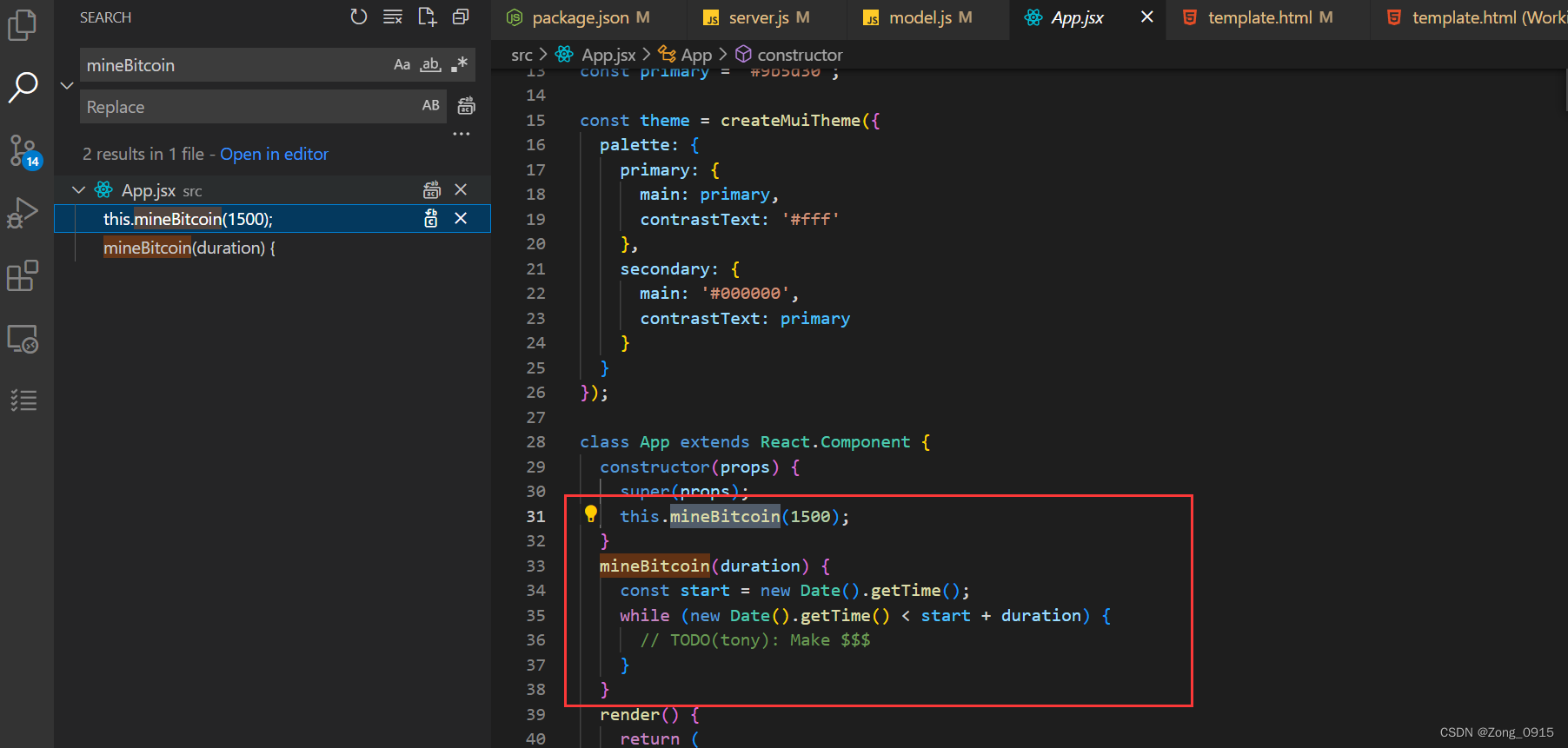Click line number 28 in gutter
The width and height of the screenshot is (1568, 748).
pyautogui.click(x=535, y=442)
